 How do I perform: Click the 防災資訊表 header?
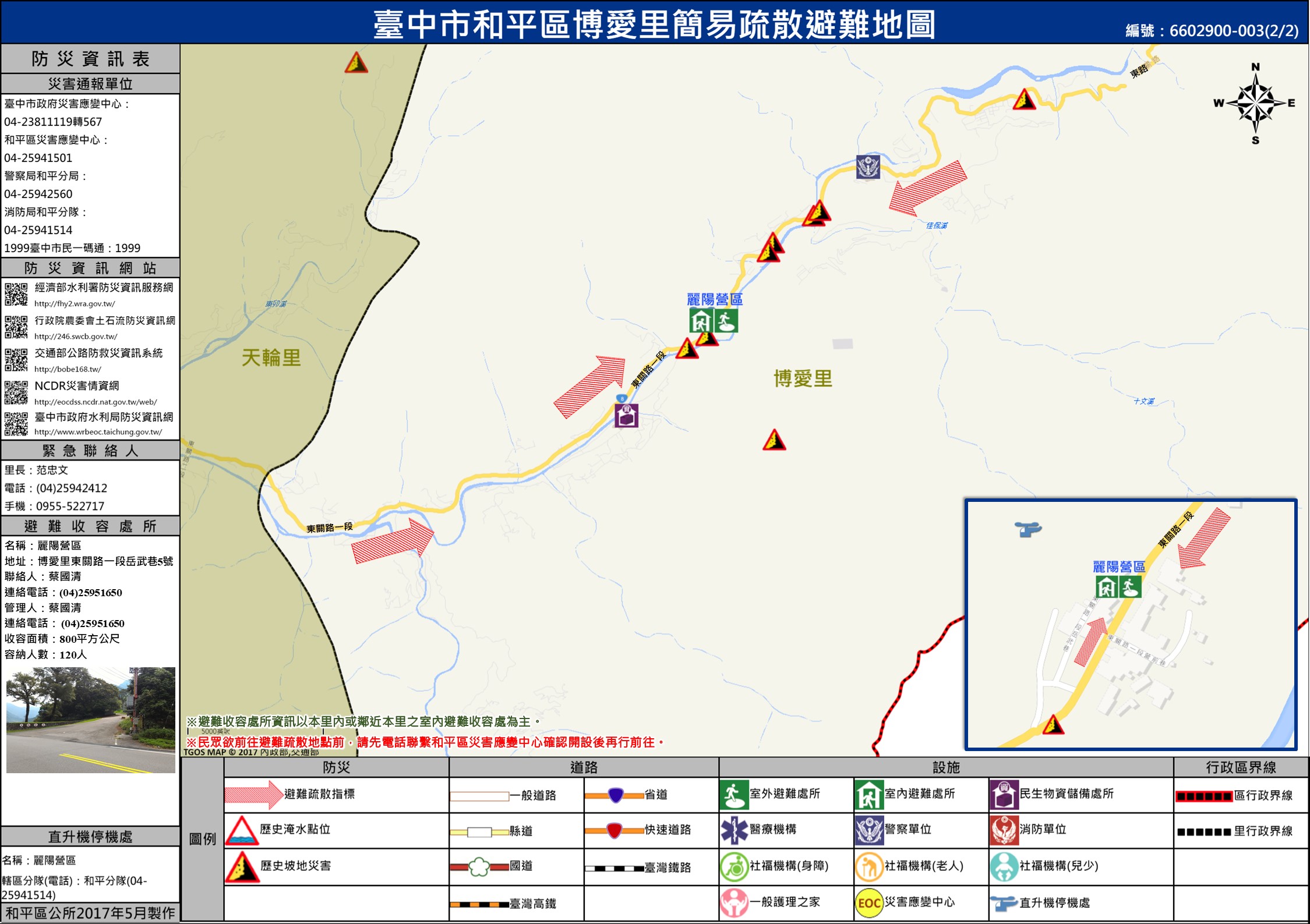click(90, 59)
